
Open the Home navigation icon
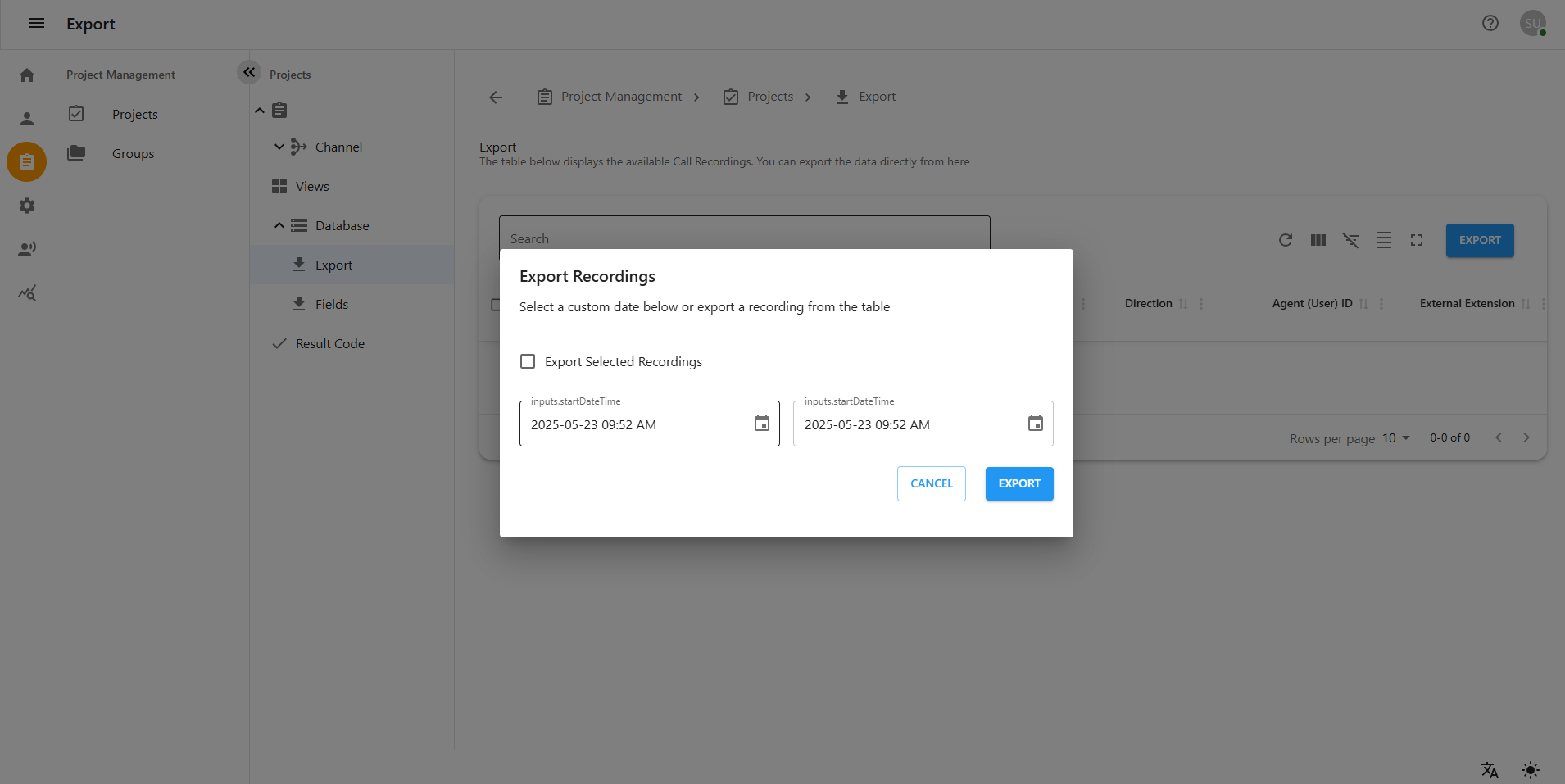(x=26, y=75)
